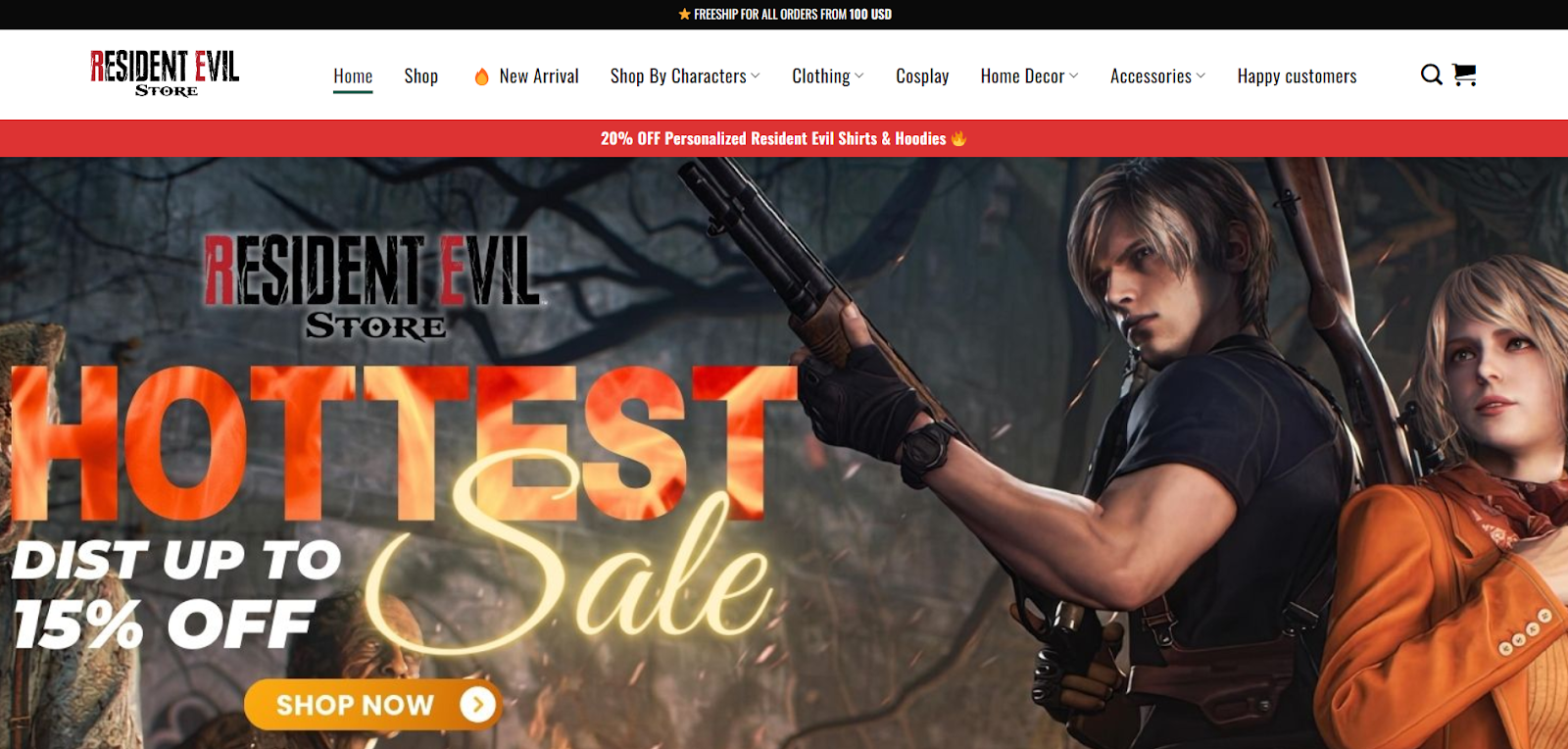Image resolution: width=1568 pixels, height=749 pixels.
Task: Click the flame icon beside New Arrival
Action: point(481,76)
